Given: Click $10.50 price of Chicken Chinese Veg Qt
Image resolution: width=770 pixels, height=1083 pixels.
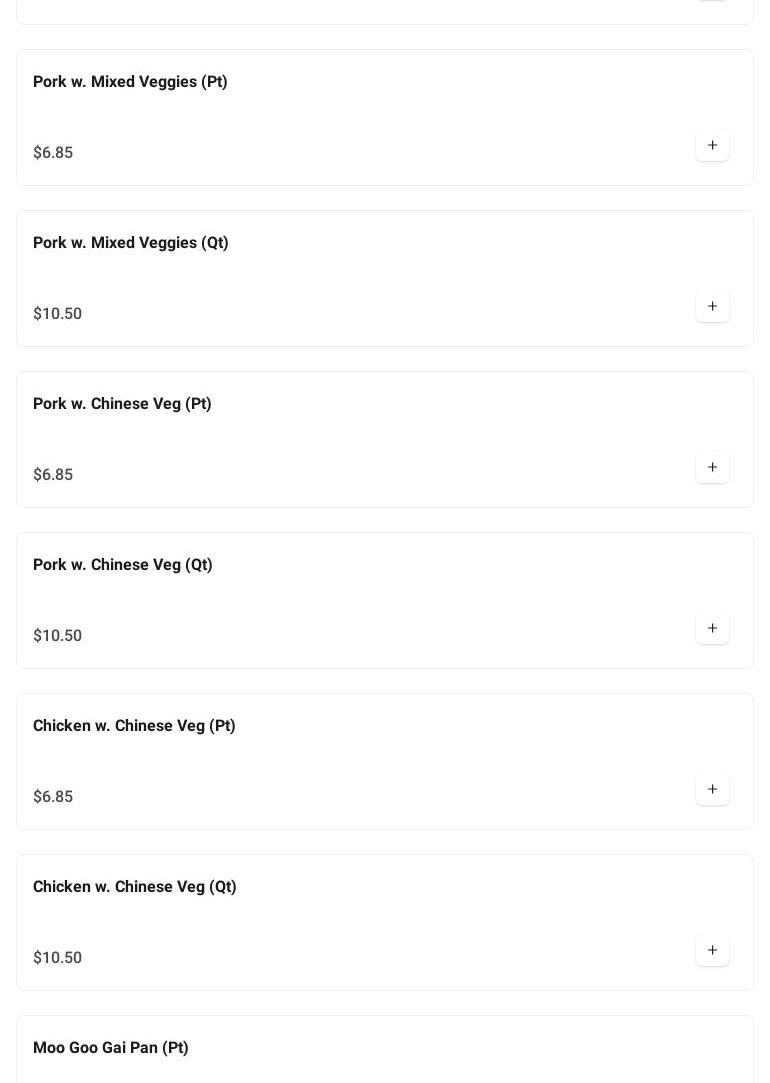Looking at the screenshot, I should click(58, 958).
